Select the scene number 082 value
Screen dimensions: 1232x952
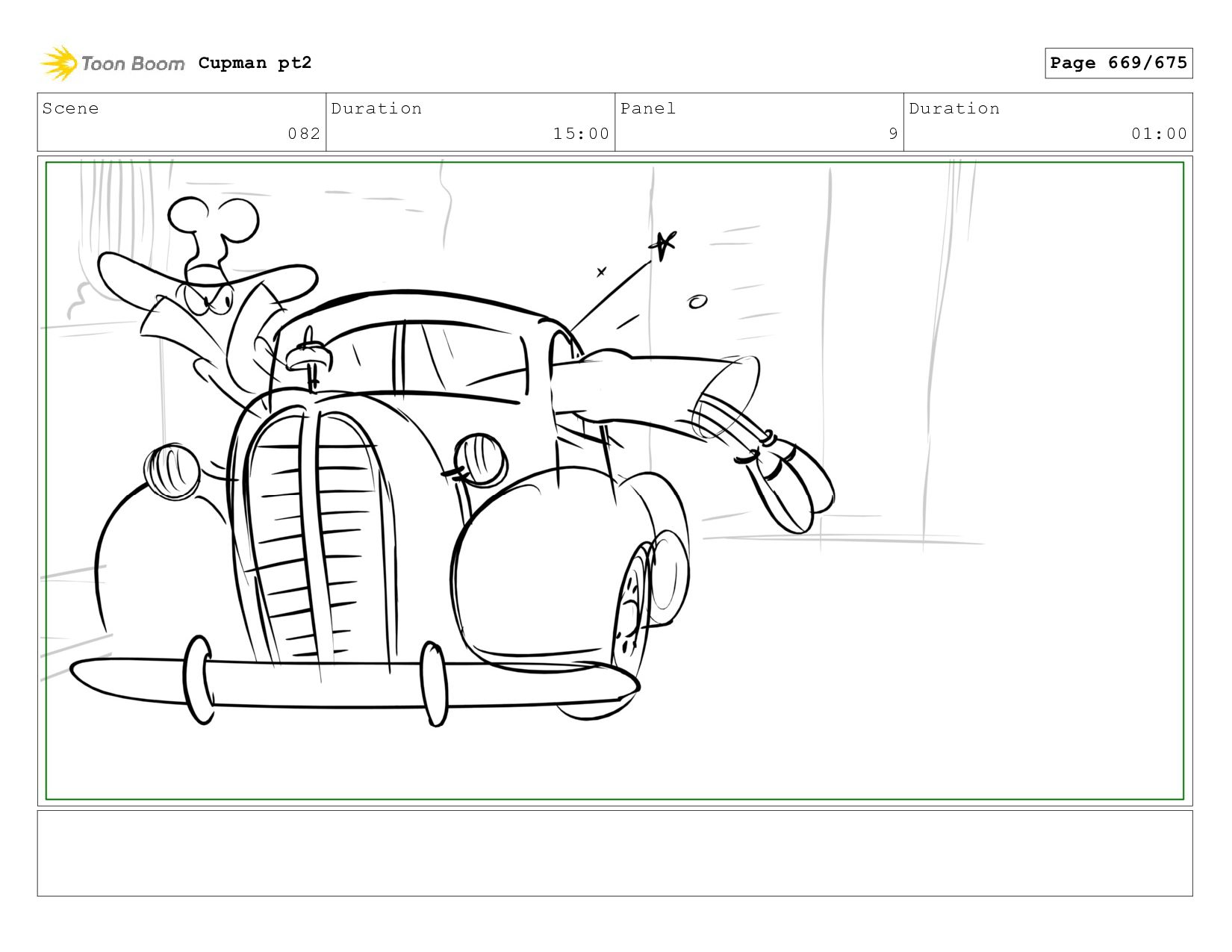[304, 134]
